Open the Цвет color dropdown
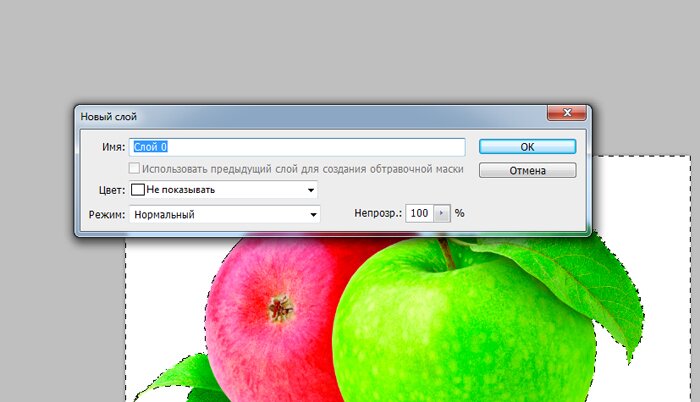The width and height of the screenshot is (700, 402). pos(224,190)
